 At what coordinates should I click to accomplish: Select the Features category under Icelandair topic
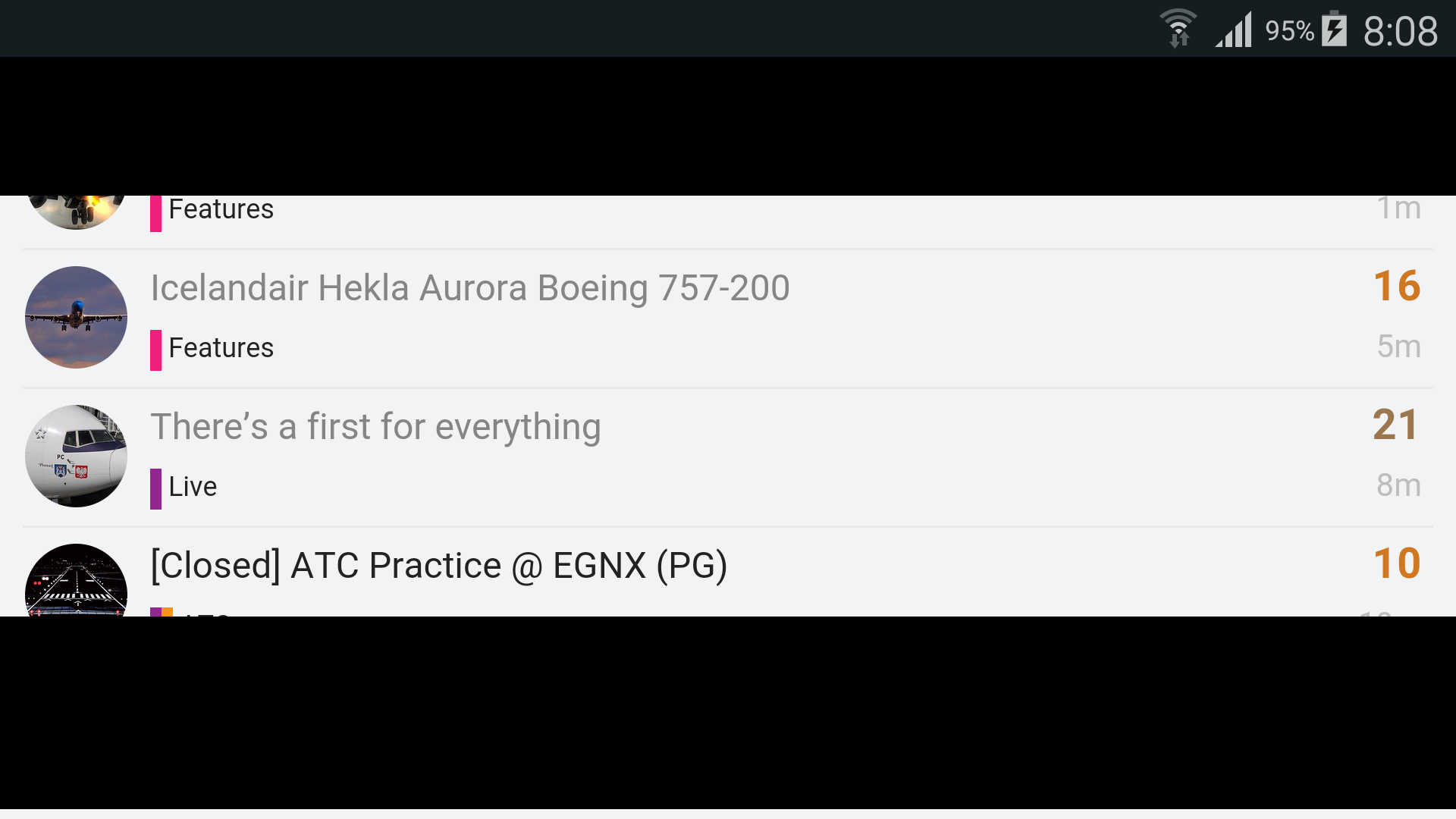pos(220,348)
